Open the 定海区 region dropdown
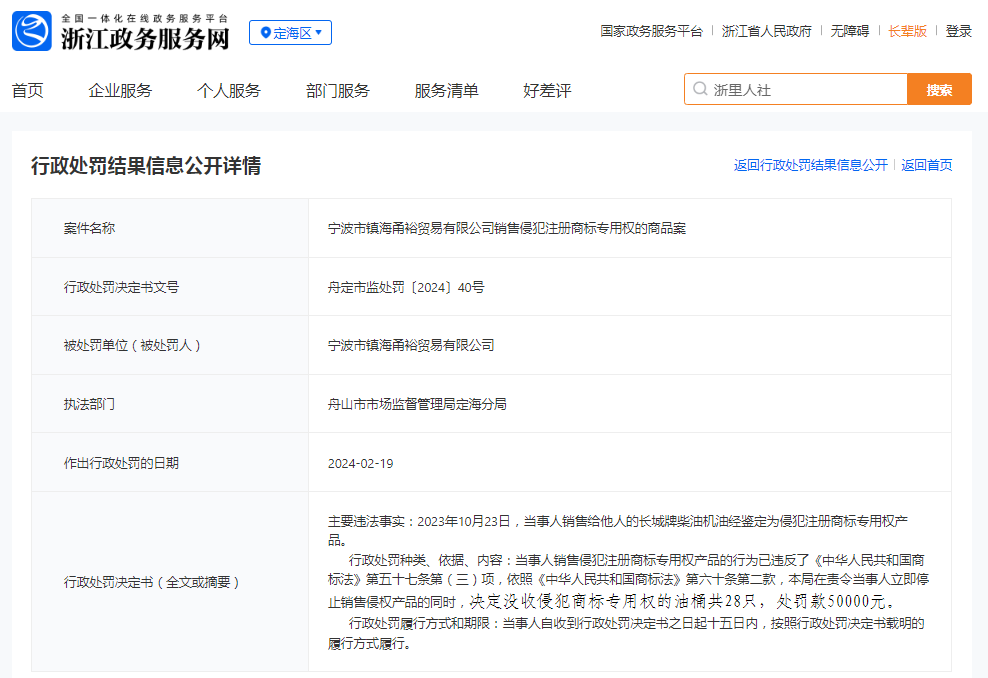Viewport: 988px width, 678px height. [290, 33]
